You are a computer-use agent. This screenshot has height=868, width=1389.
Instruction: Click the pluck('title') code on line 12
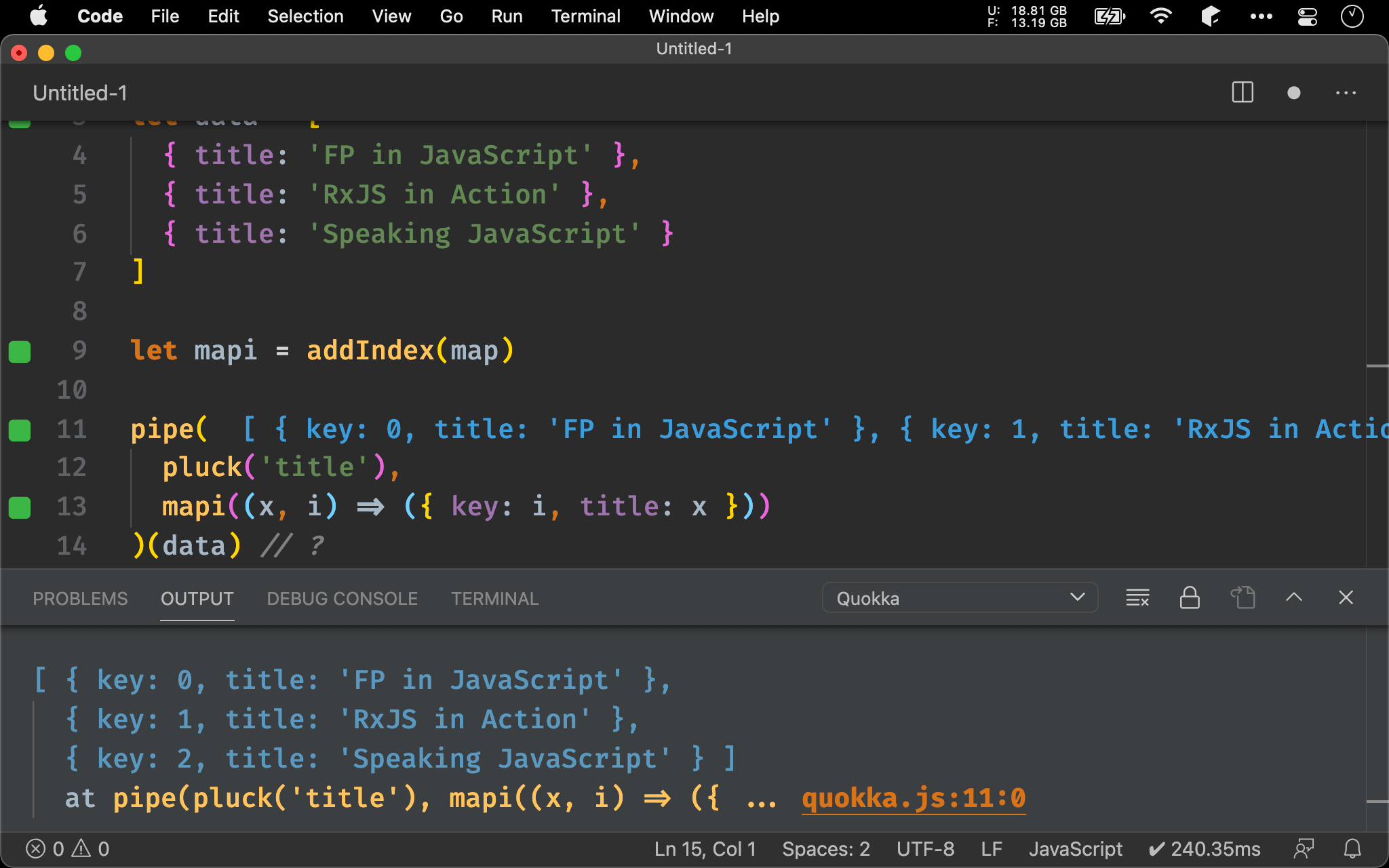[273, 467]
